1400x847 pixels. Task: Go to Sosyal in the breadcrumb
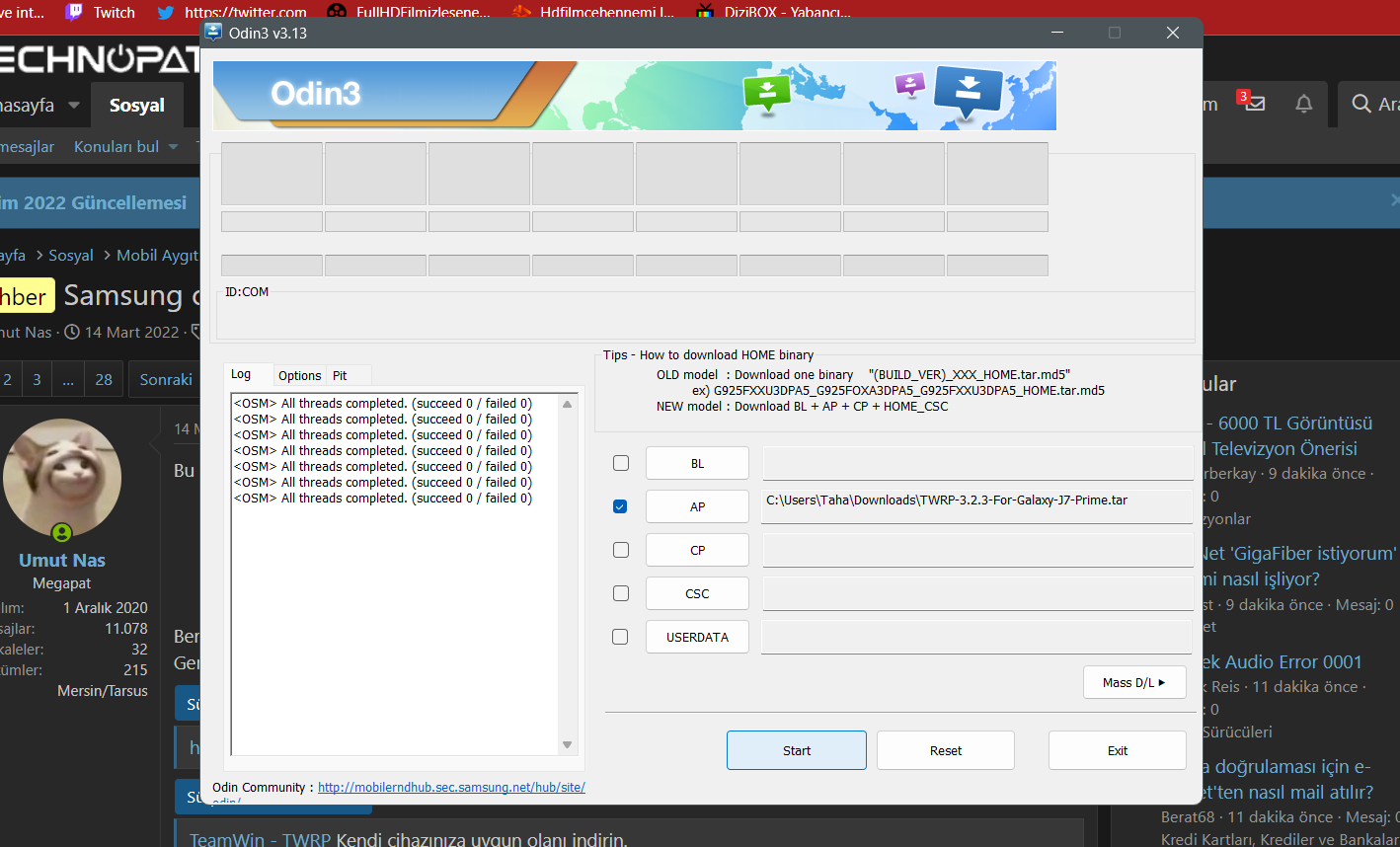[x=71, y=255]
